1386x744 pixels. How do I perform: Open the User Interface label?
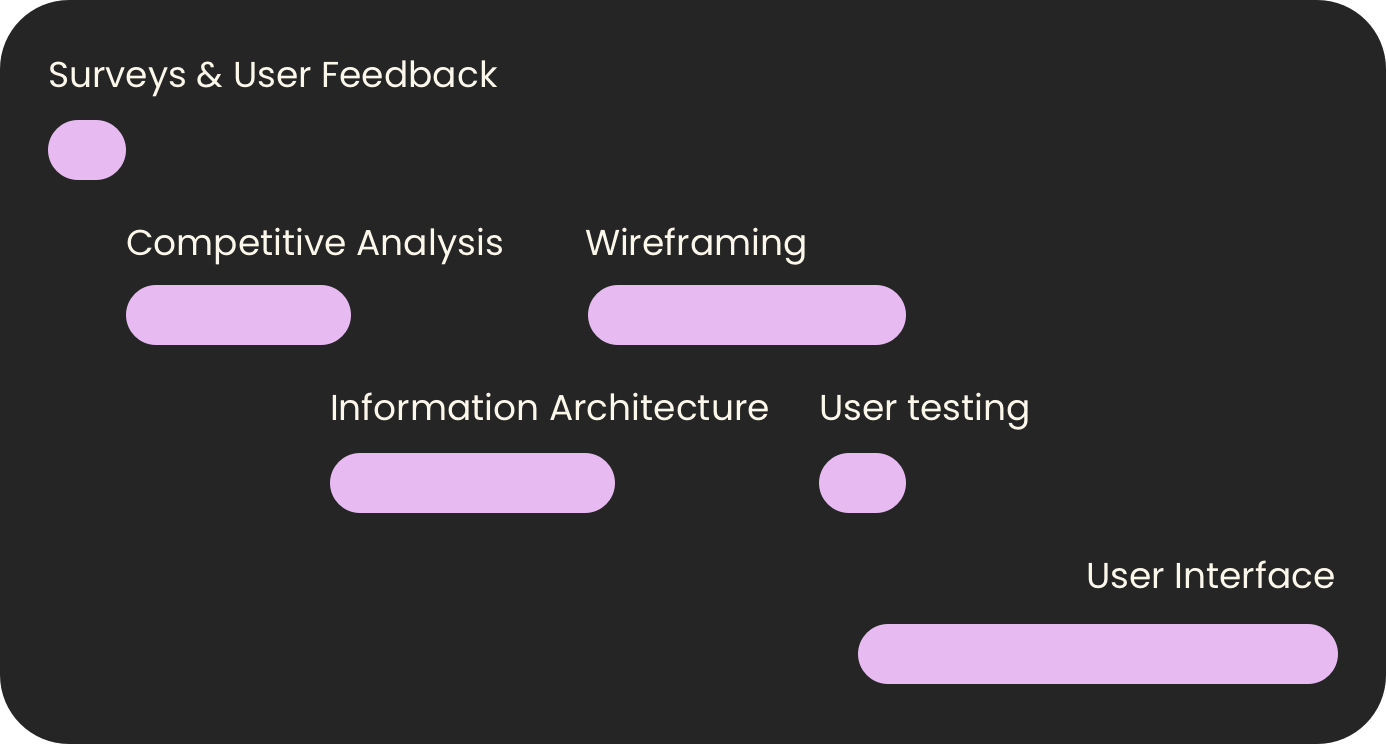pyautogui.click(x=1210, y=576)
